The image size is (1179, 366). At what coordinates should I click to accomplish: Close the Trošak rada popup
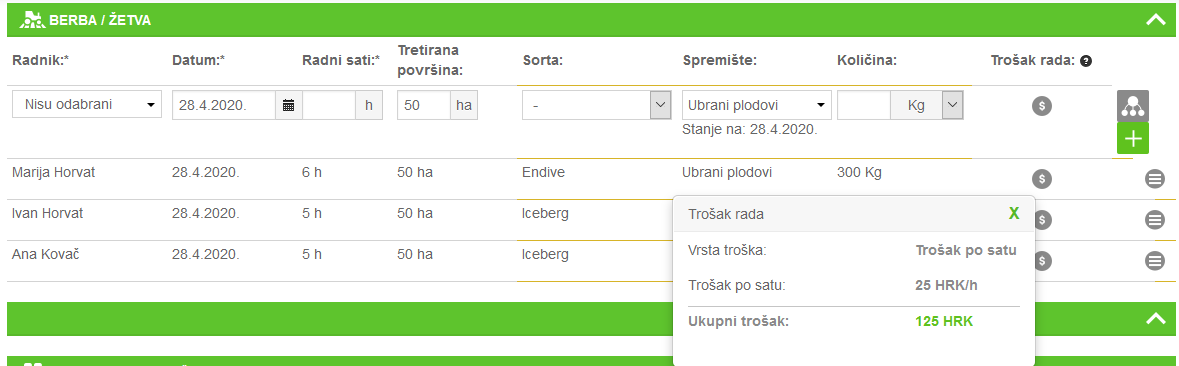1014,213
